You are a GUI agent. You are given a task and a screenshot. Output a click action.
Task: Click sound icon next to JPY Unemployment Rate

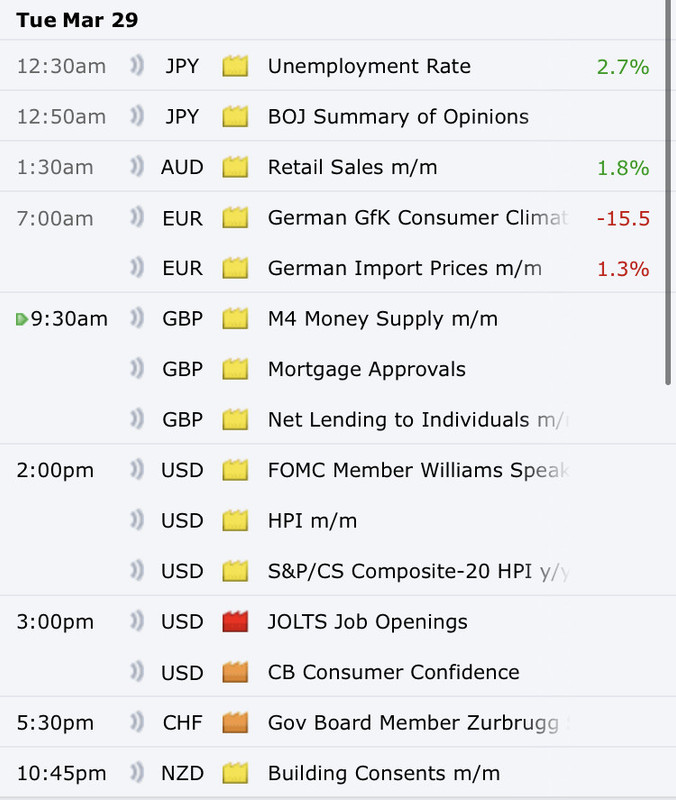(137, 67)
